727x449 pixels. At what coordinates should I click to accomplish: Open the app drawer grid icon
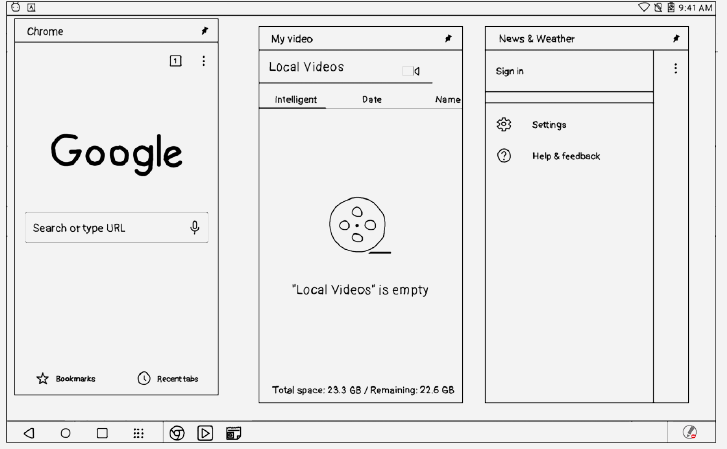(138, 433)
